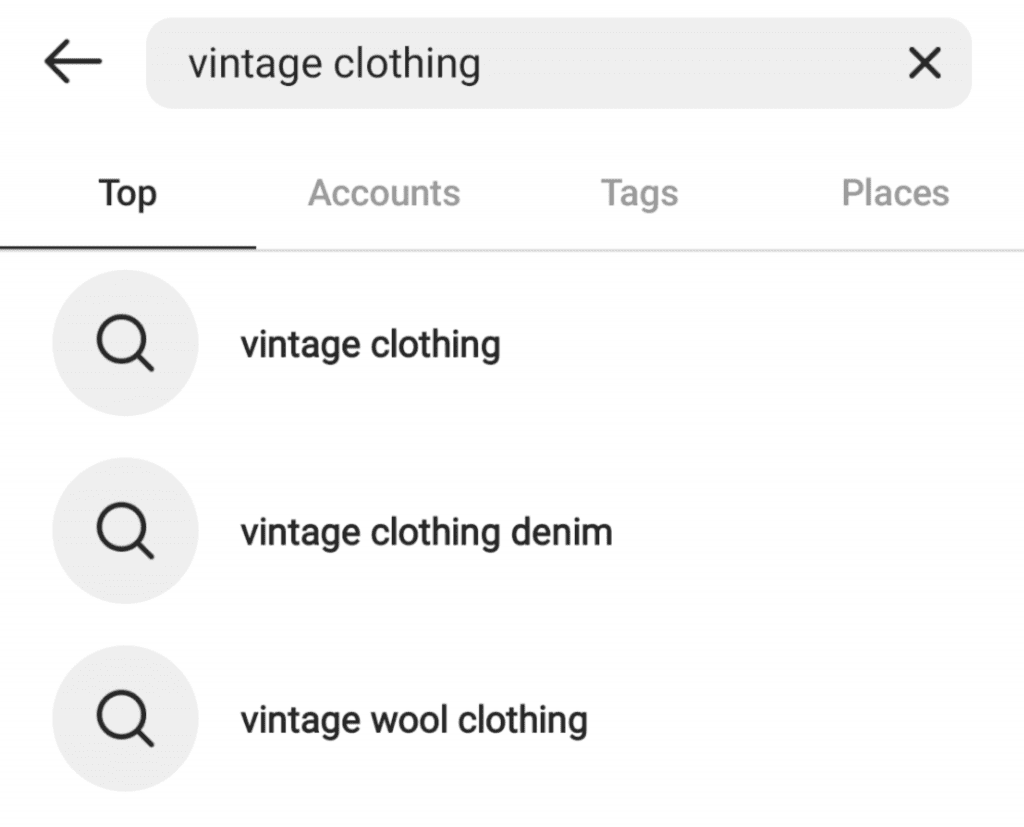Go back using the left arrow
The width and height of the screenshot is (1024, 827).
[73, 63]
